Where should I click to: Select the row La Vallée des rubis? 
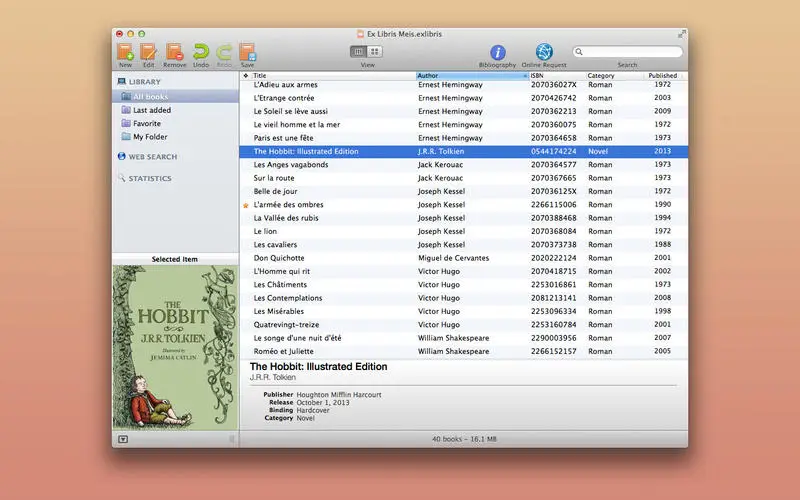click(x=463, y=218)
